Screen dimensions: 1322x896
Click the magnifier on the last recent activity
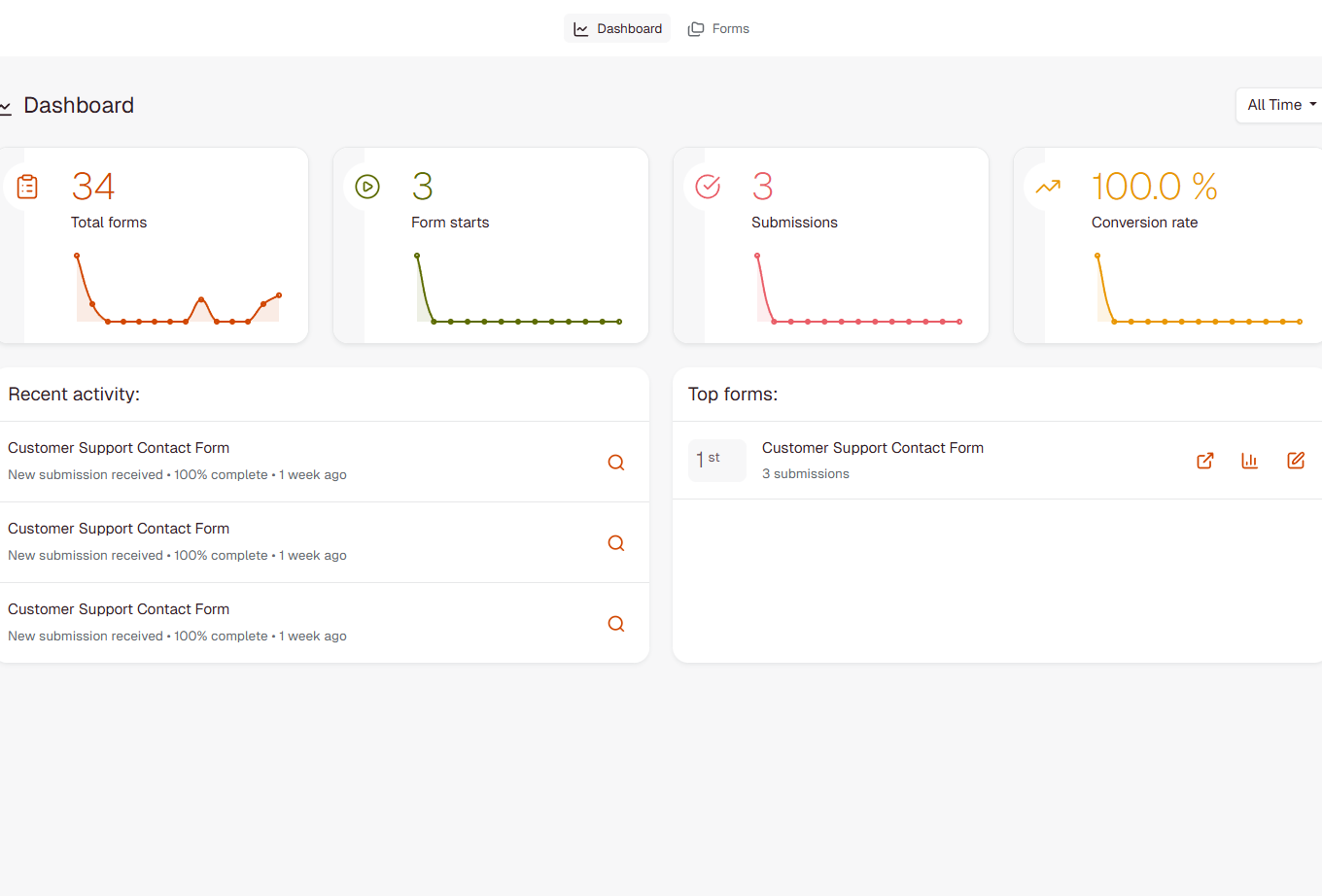[616, 623]
